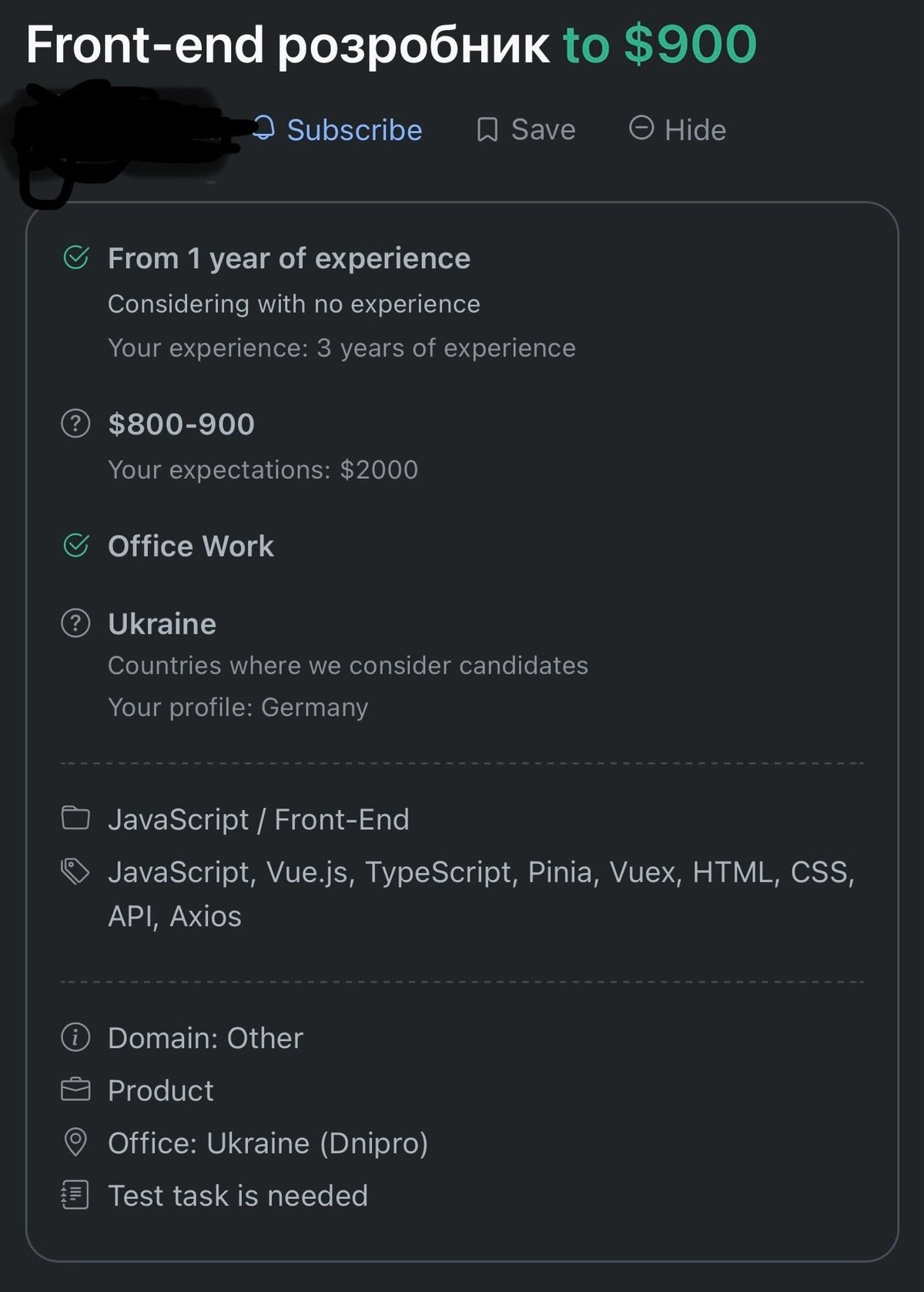Click the notepad icon beside Test task

click(75, 1195)
